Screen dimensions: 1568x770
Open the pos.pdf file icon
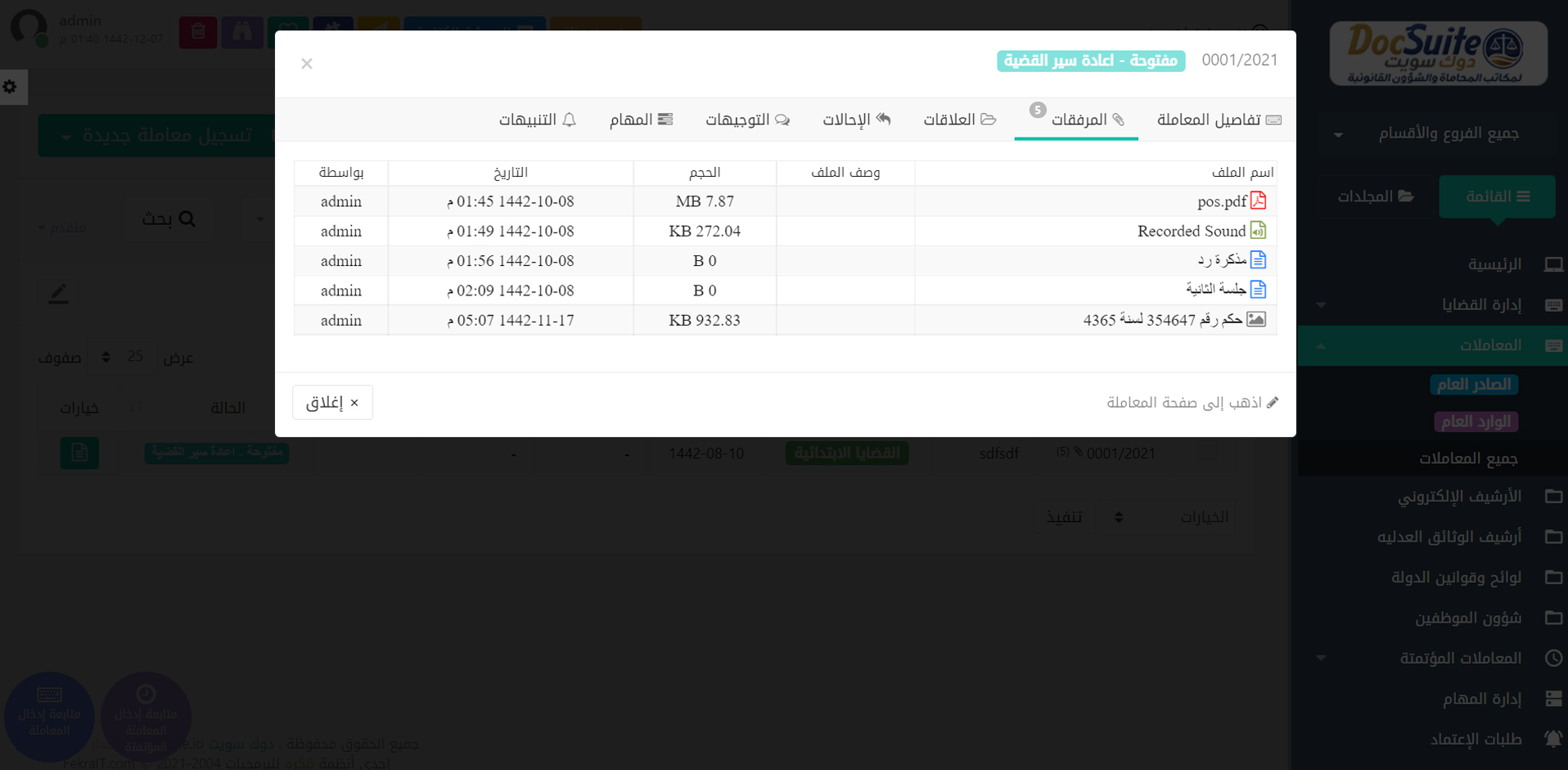point(1258,200)
